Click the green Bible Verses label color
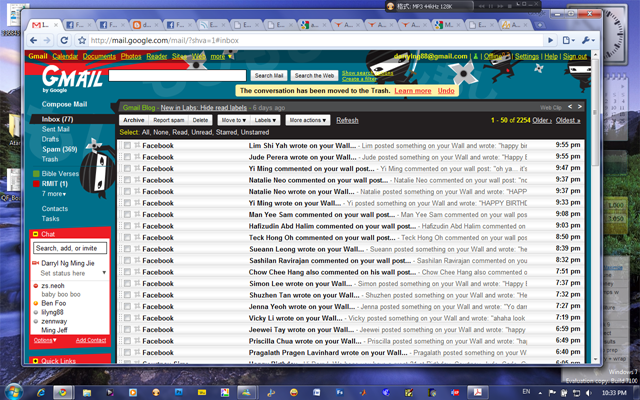640x400 pixels. [36, 174]
